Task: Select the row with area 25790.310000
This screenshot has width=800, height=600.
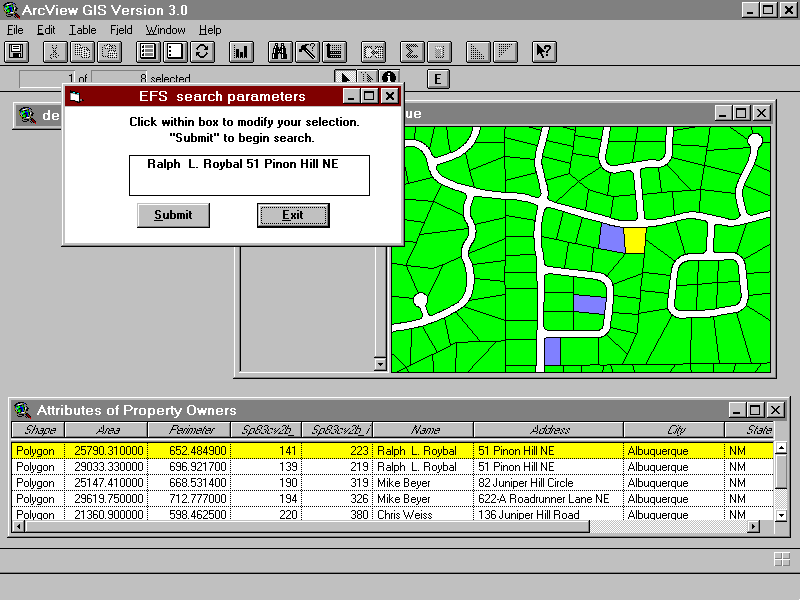Action: (x=392, y=451)
